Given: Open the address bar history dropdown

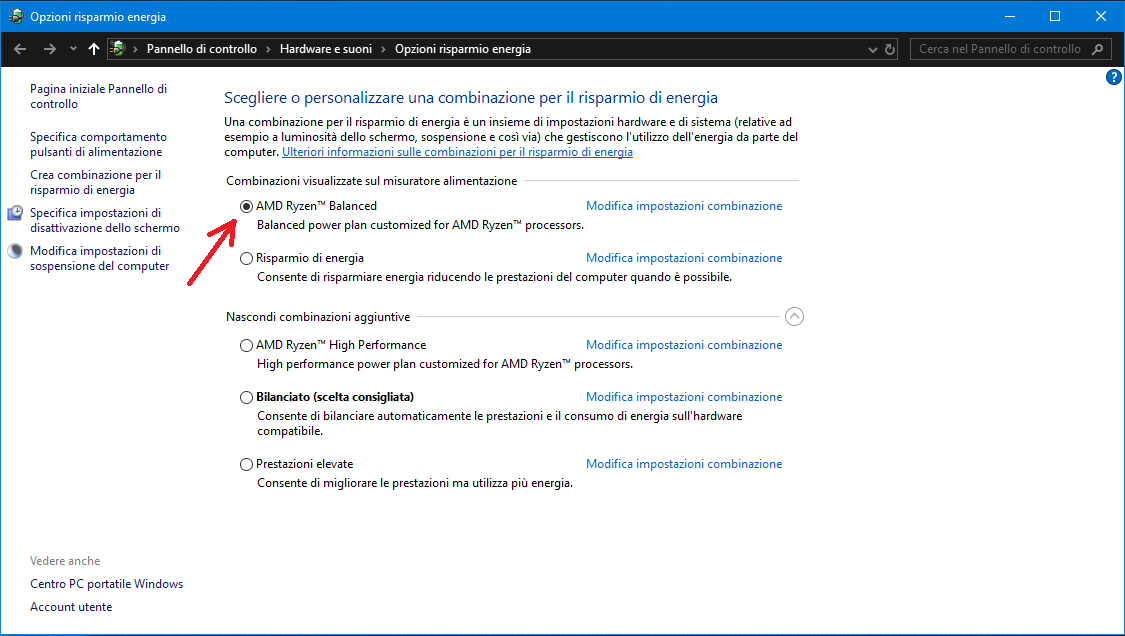Looking at the screenshot, I should coord(872,50).
